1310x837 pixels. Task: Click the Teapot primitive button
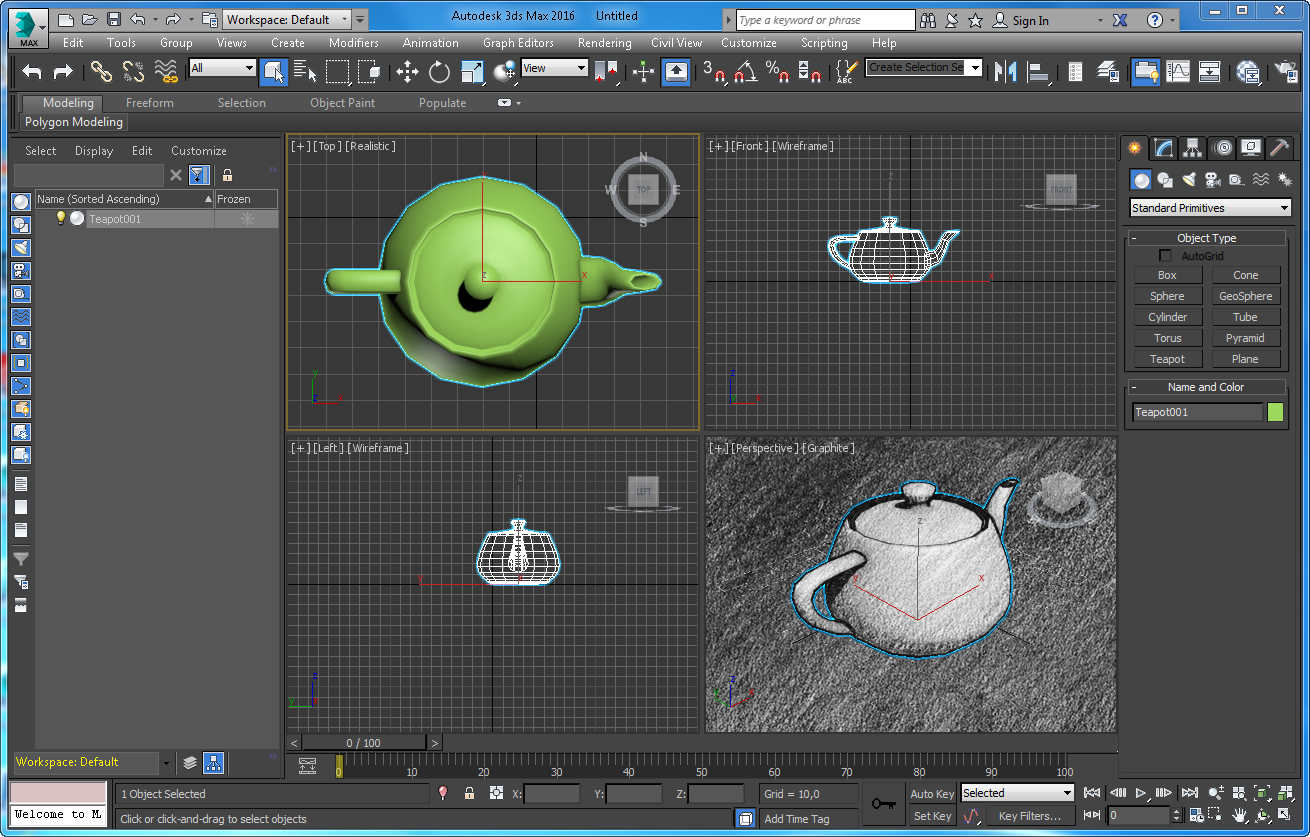(x=1167, y=359)
